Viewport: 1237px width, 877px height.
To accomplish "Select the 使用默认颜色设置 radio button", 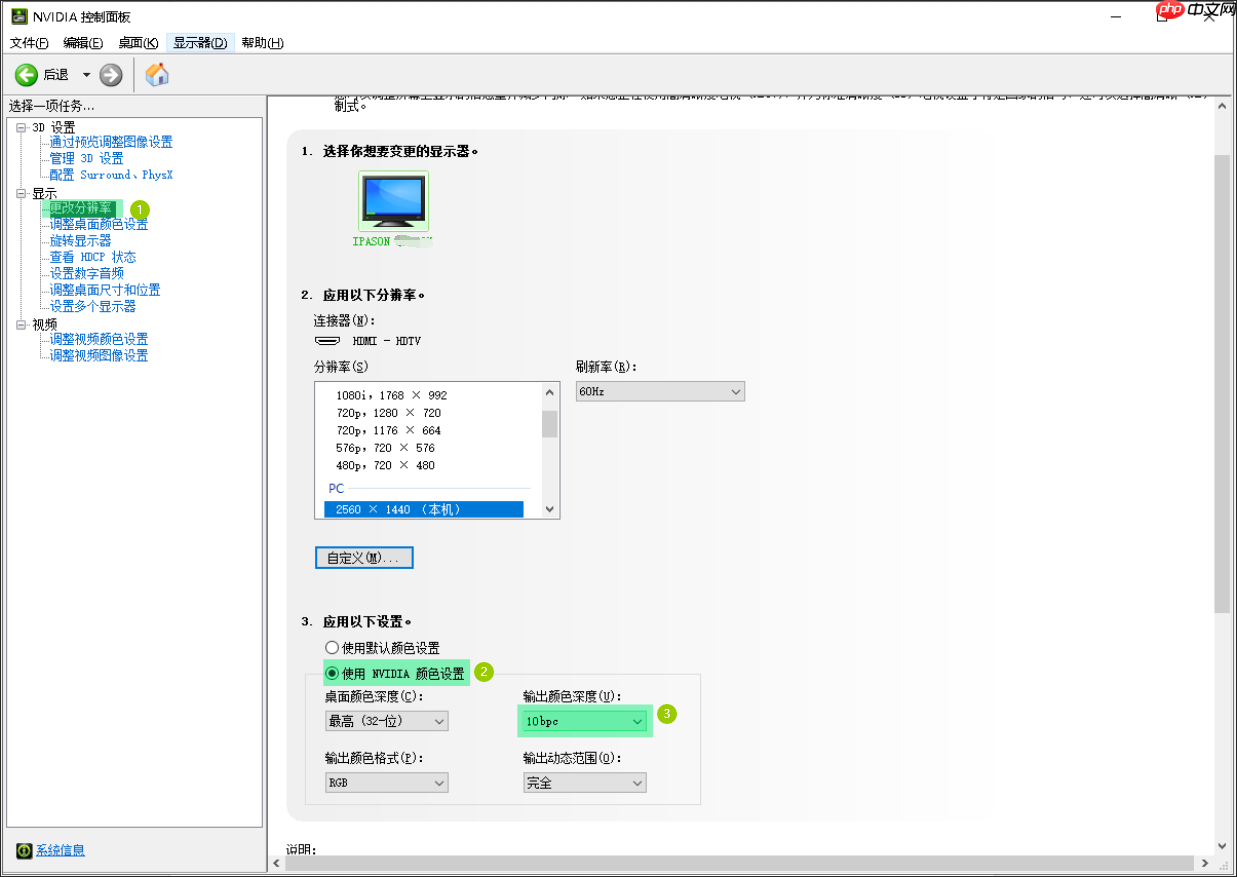I will 331,647.
